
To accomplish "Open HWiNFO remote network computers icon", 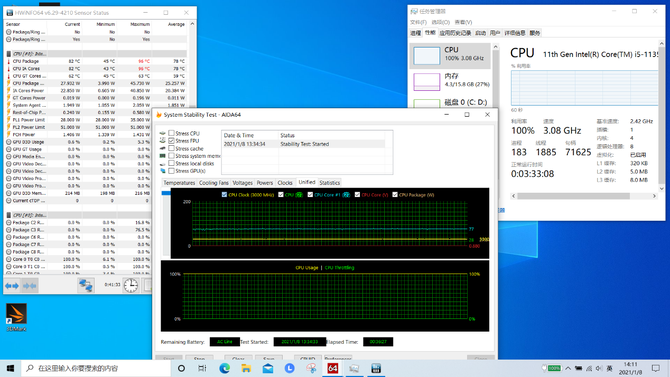I will [x=86, y=285].
